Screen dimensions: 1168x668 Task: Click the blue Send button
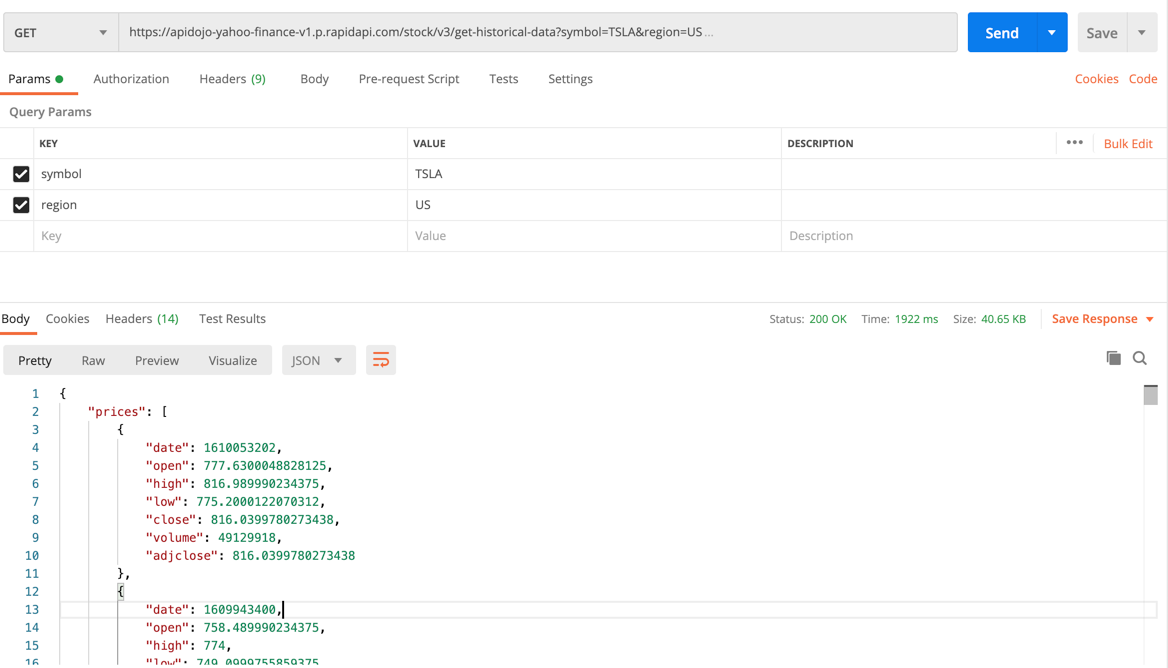click(1002, 33)
